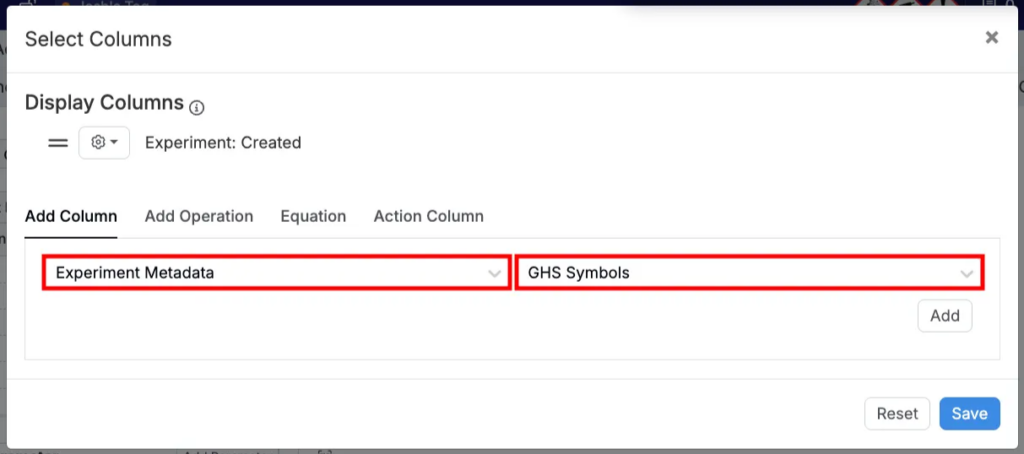
Task: Save the column selection
Action: (969, 414)
